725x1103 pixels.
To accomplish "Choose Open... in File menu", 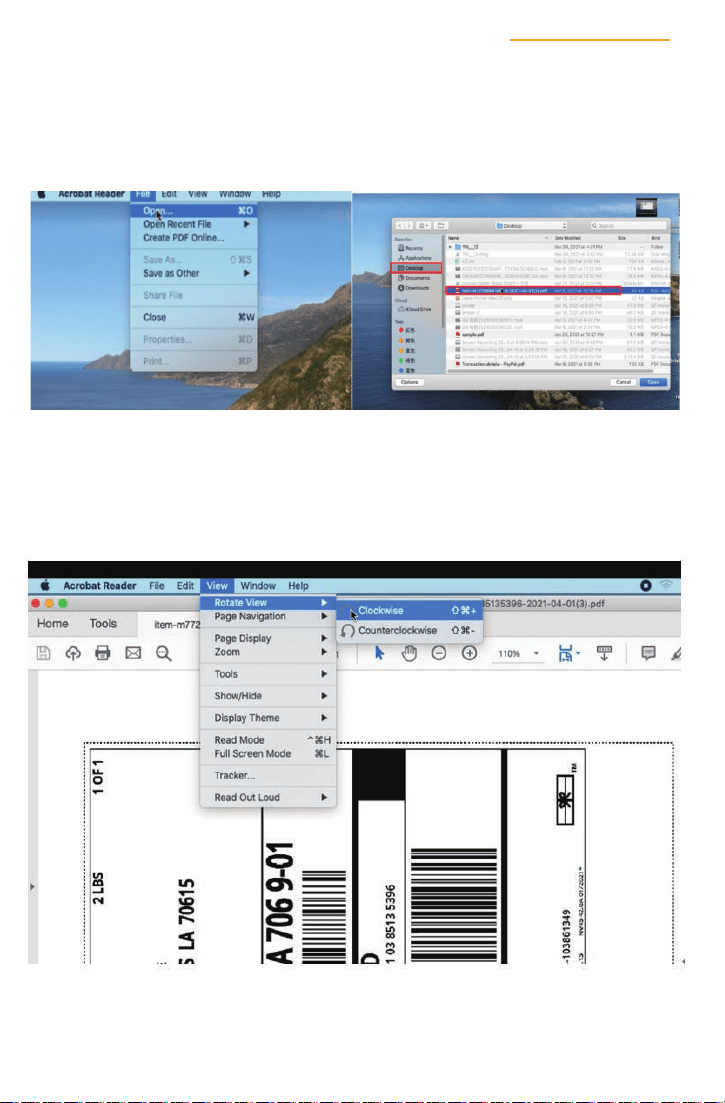I will pos(194,210).
